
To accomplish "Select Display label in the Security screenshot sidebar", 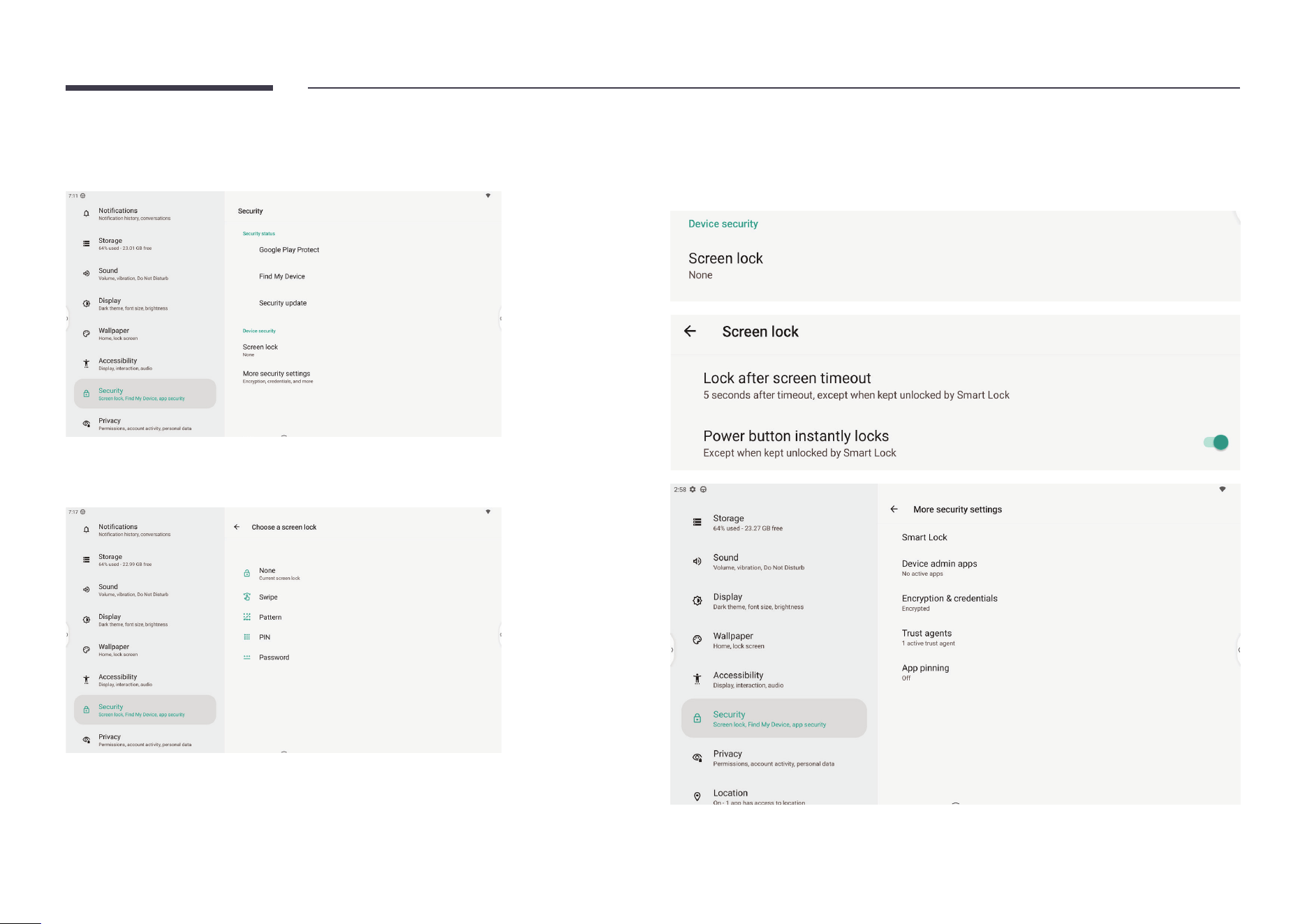I will 110,301.
